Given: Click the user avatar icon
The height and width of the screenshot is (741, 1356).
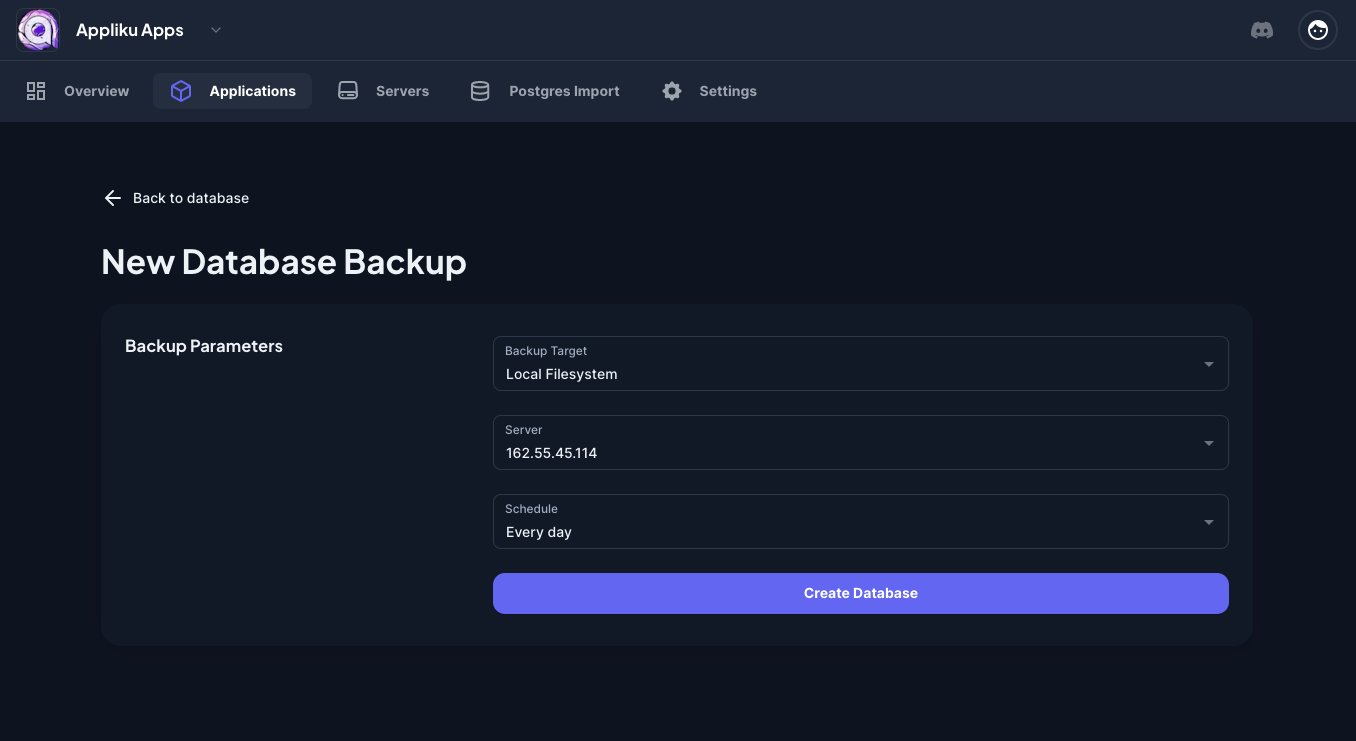Looking at the screenshot, I should [1317, 30].
